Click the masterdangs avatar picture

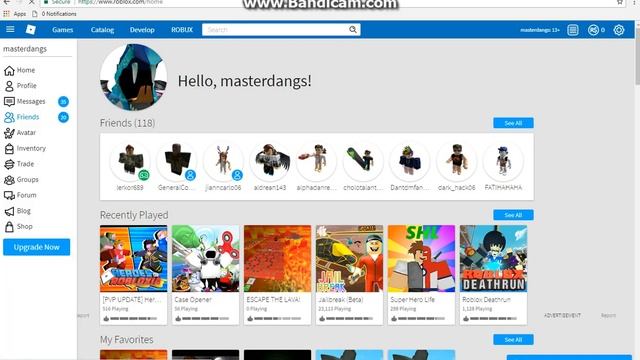(133, 78)
